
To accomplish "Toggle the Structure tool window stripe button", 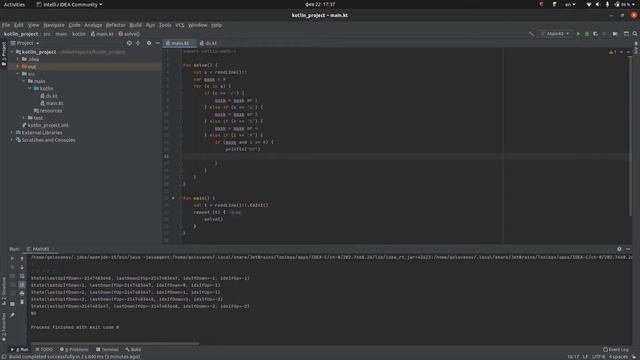I will click(x=4, y=291).
